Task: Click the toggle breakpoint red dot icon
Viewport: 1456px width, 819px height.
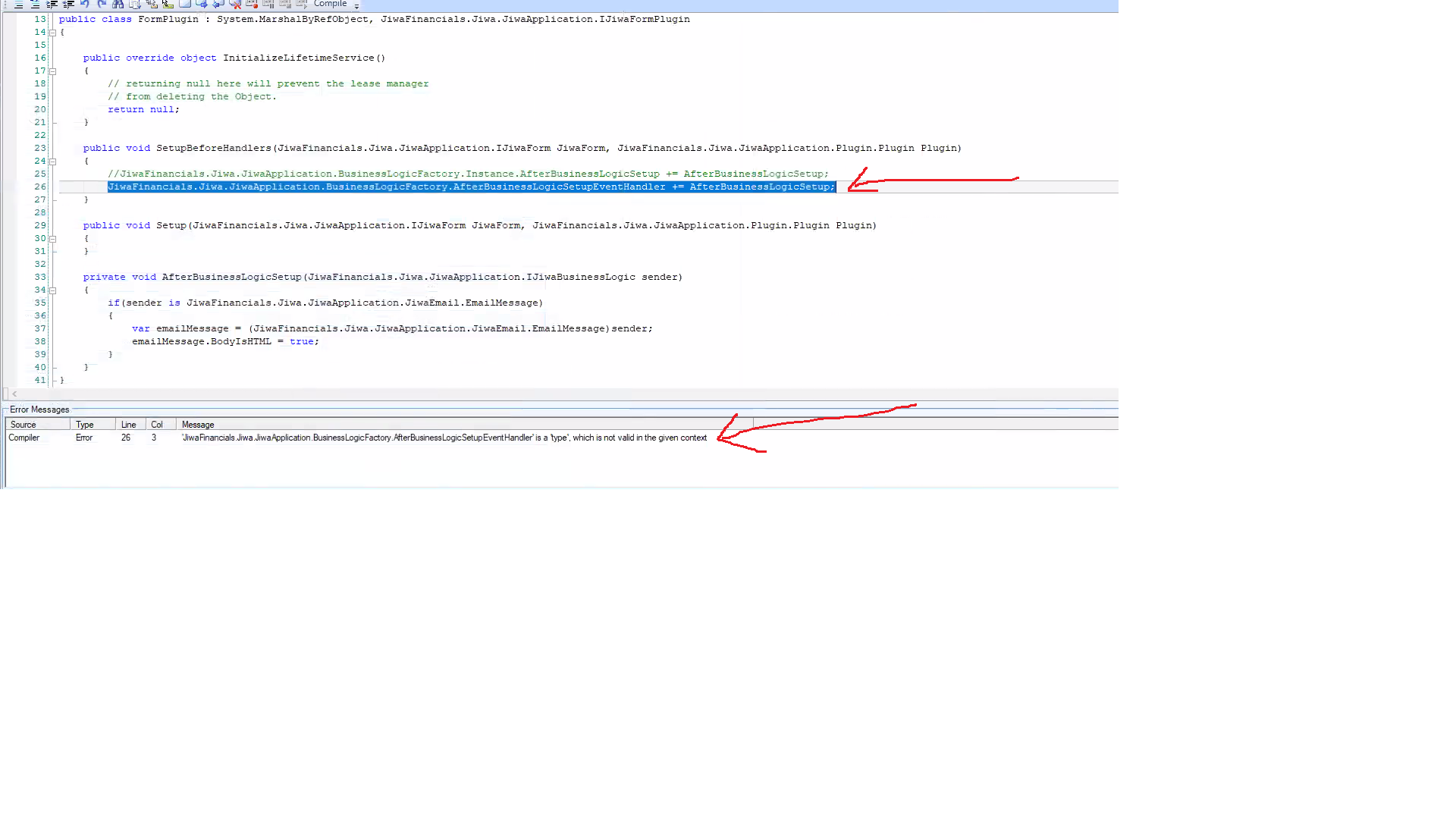Action: (x=252, y=4)
